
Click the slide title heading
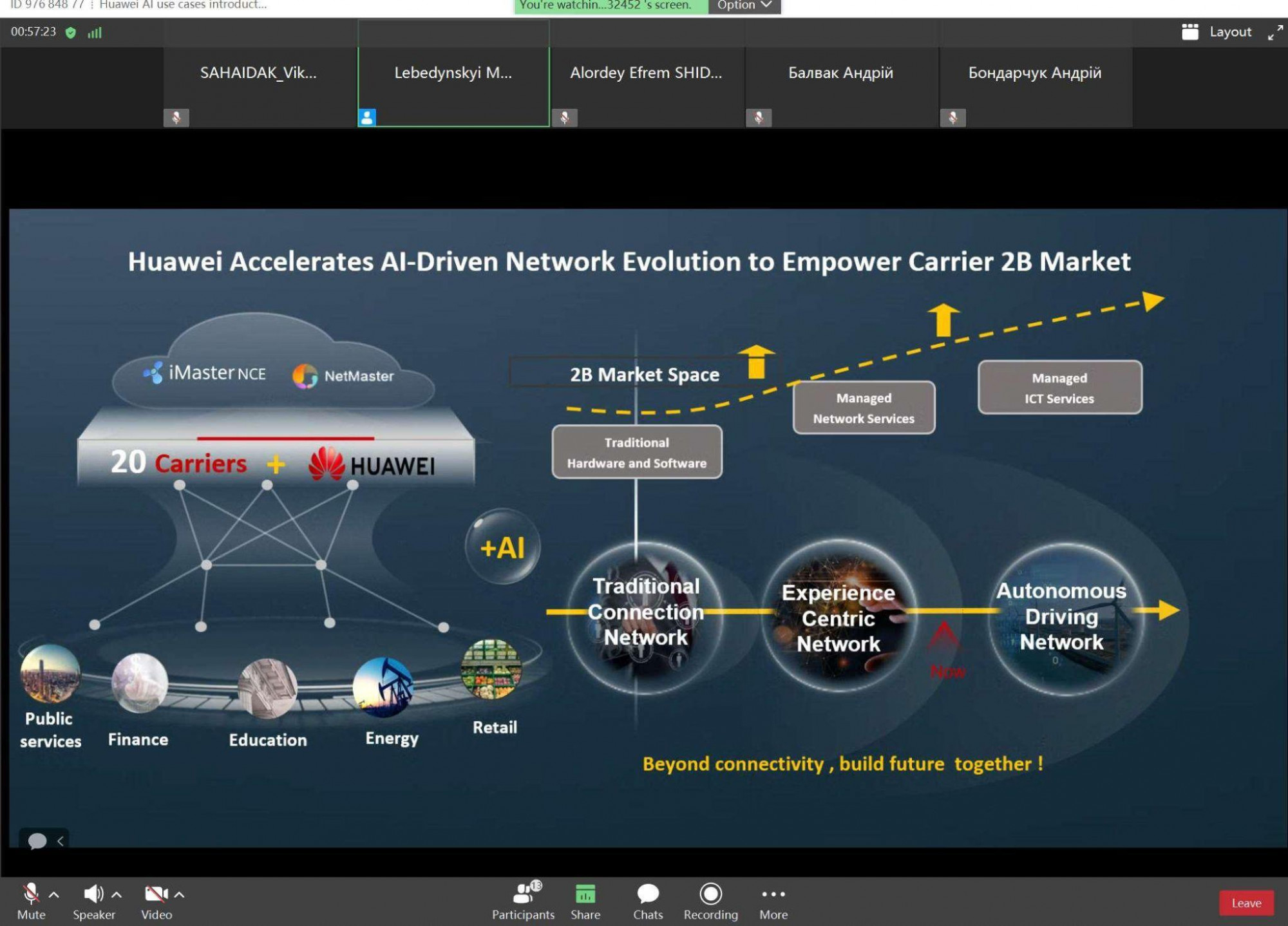tap(629, 261)
